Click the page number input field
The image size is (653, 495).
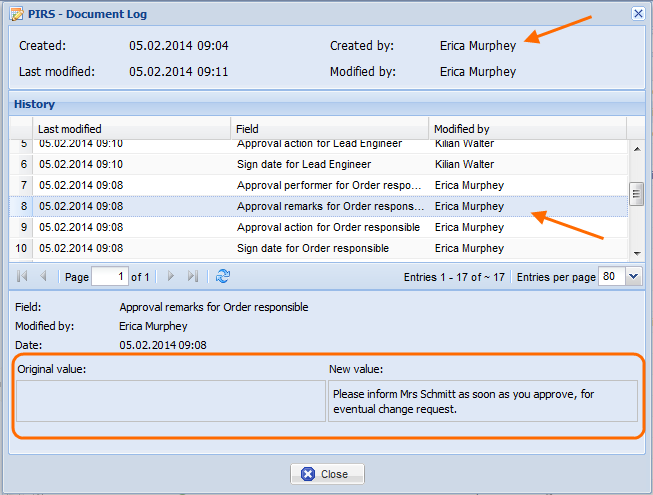pyautogui.click(x=110, y=276)
